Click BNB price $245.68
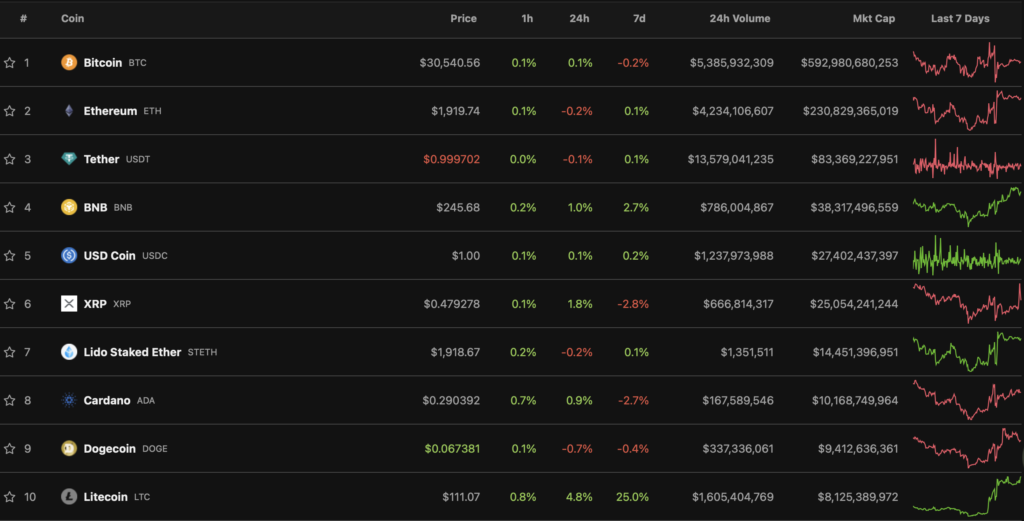Image resolution: width=1024 pixels, height=521 pixels. tap(458, 208)
